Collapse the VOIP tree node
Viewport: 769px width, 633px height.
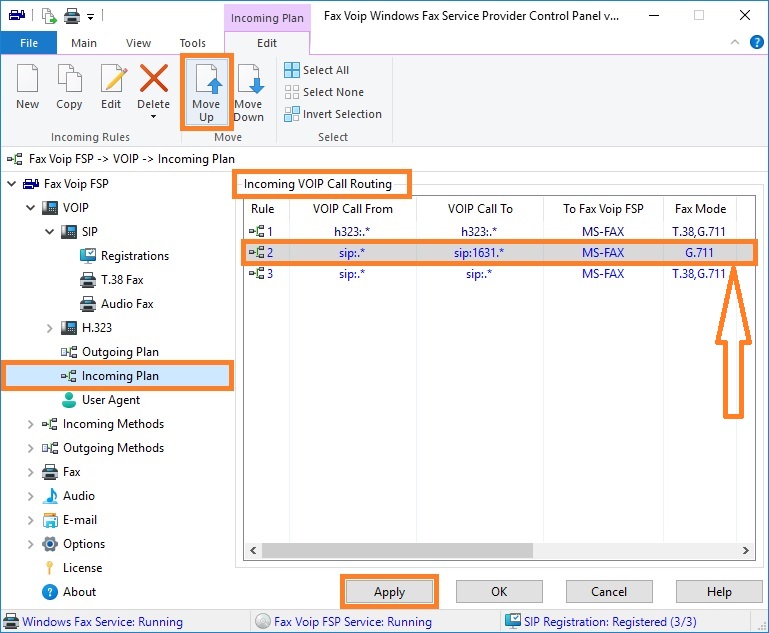point(30,208)
